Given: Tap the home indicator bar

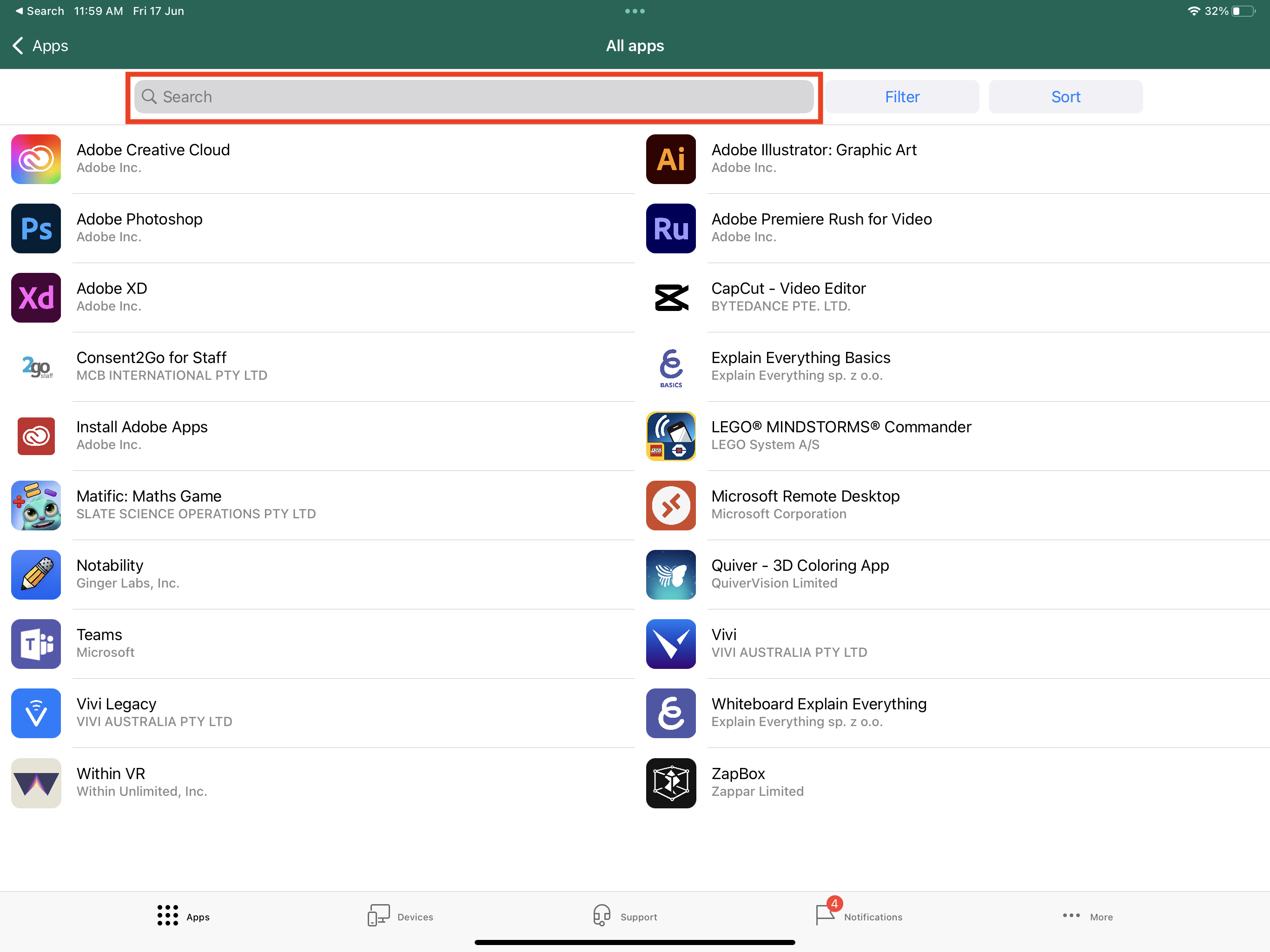Looking at the screenshot, I should 635,942.
